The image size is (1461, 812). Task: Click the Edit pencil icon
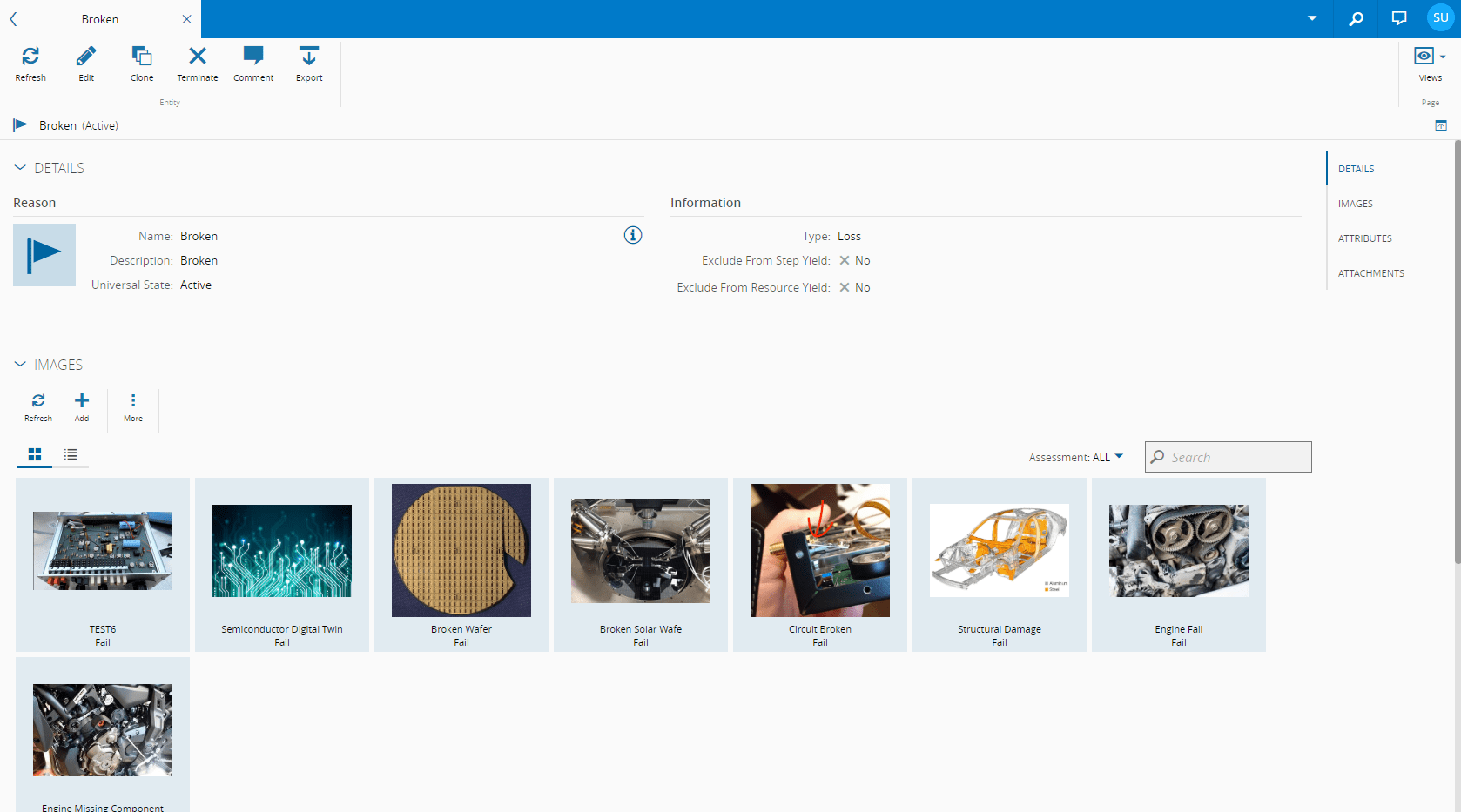(86, 57)
